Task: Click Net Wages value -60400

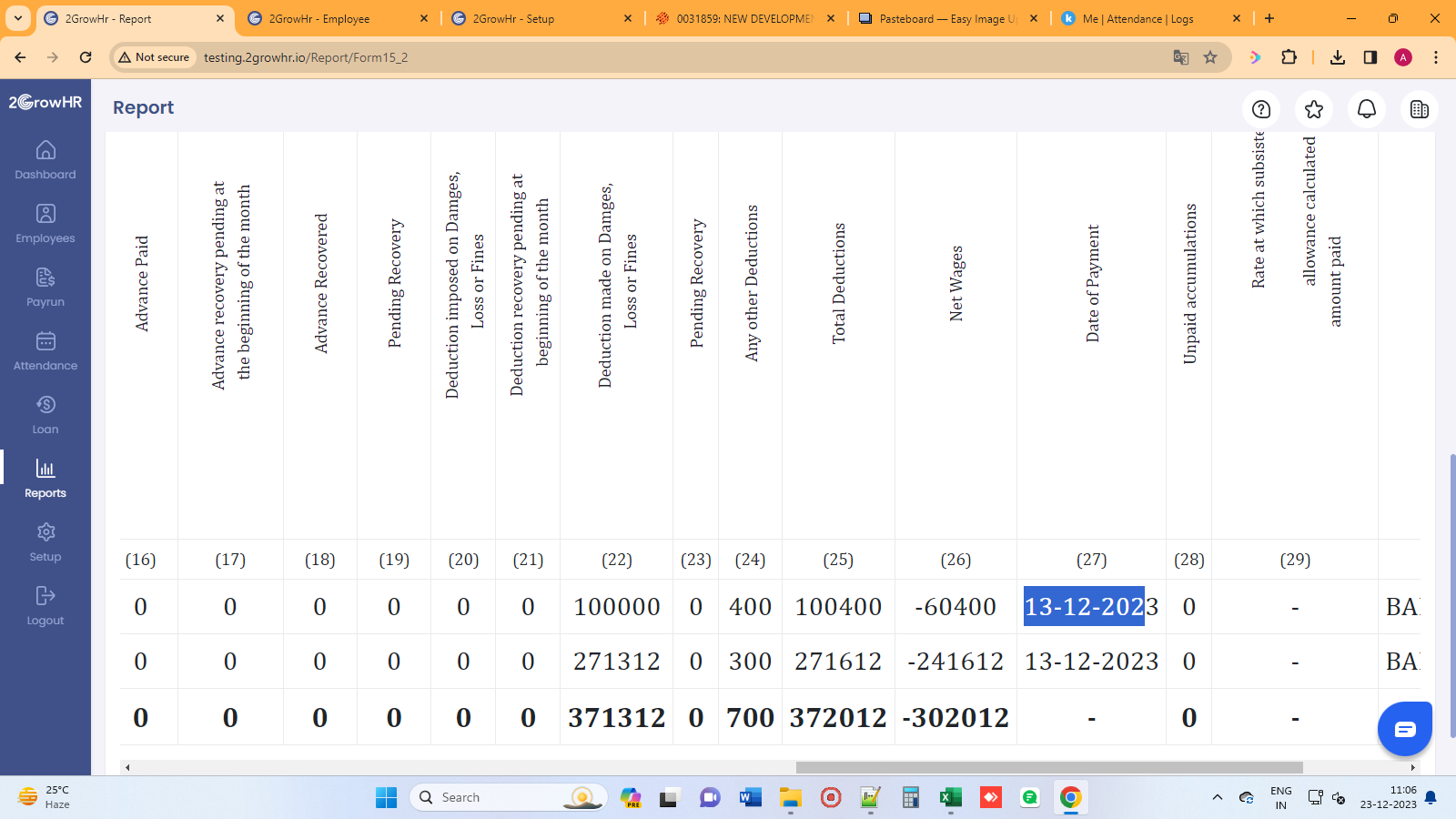Action: pyautogui.click(x=955, y=607)
